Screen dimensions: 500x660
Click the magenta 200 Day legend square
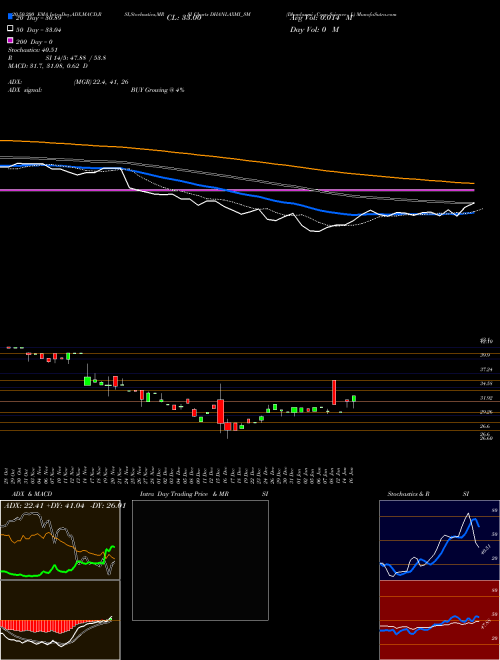11,41
